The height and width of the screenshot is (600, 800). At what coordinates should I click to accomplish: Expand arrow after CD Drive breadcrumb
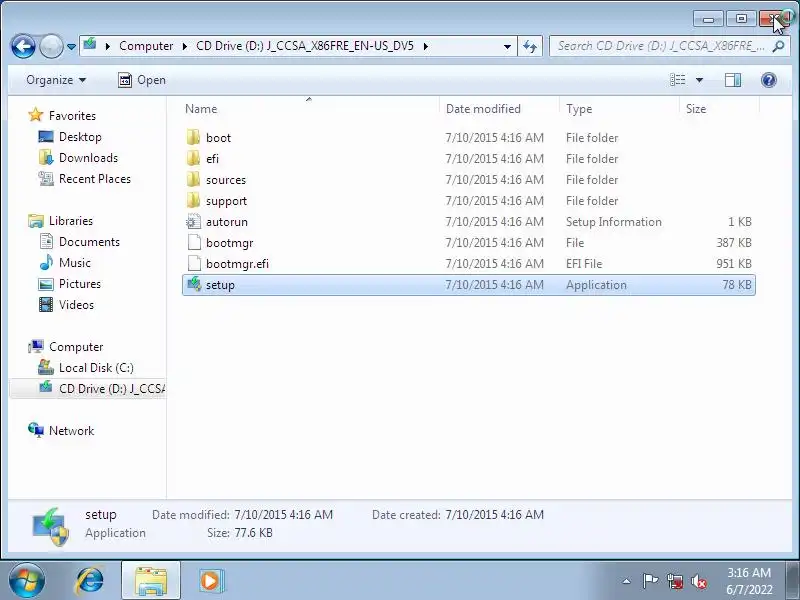(426, 46)
